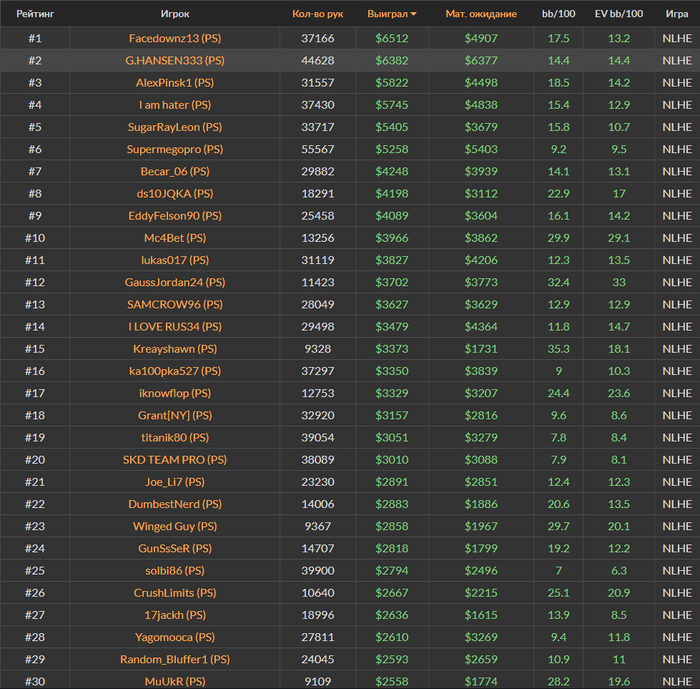Sort by Кол-во рук column header
700x689 pixels.
317,14
